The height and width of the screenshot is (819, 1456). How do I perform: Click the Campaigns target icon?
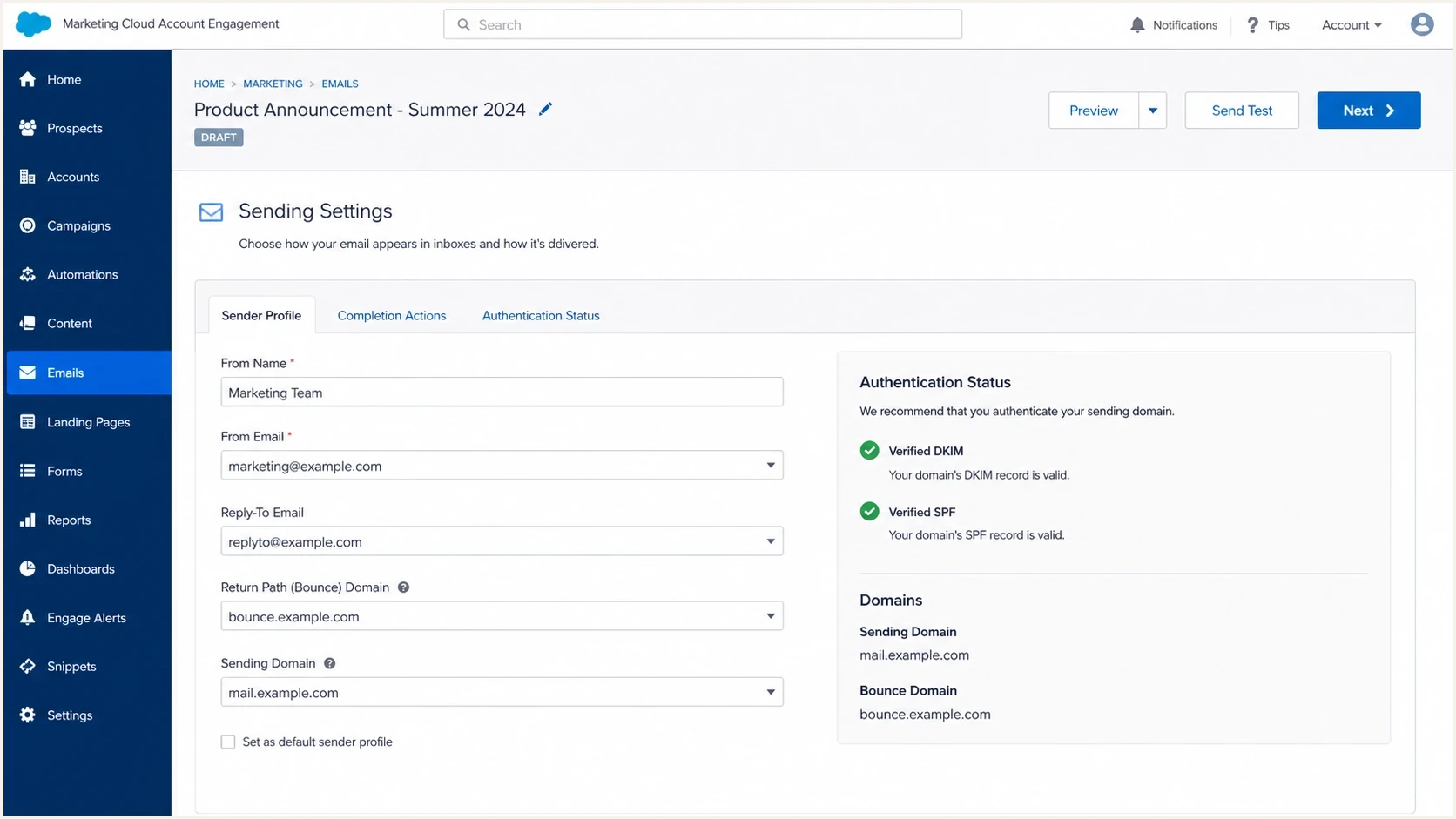click(28, 225)
